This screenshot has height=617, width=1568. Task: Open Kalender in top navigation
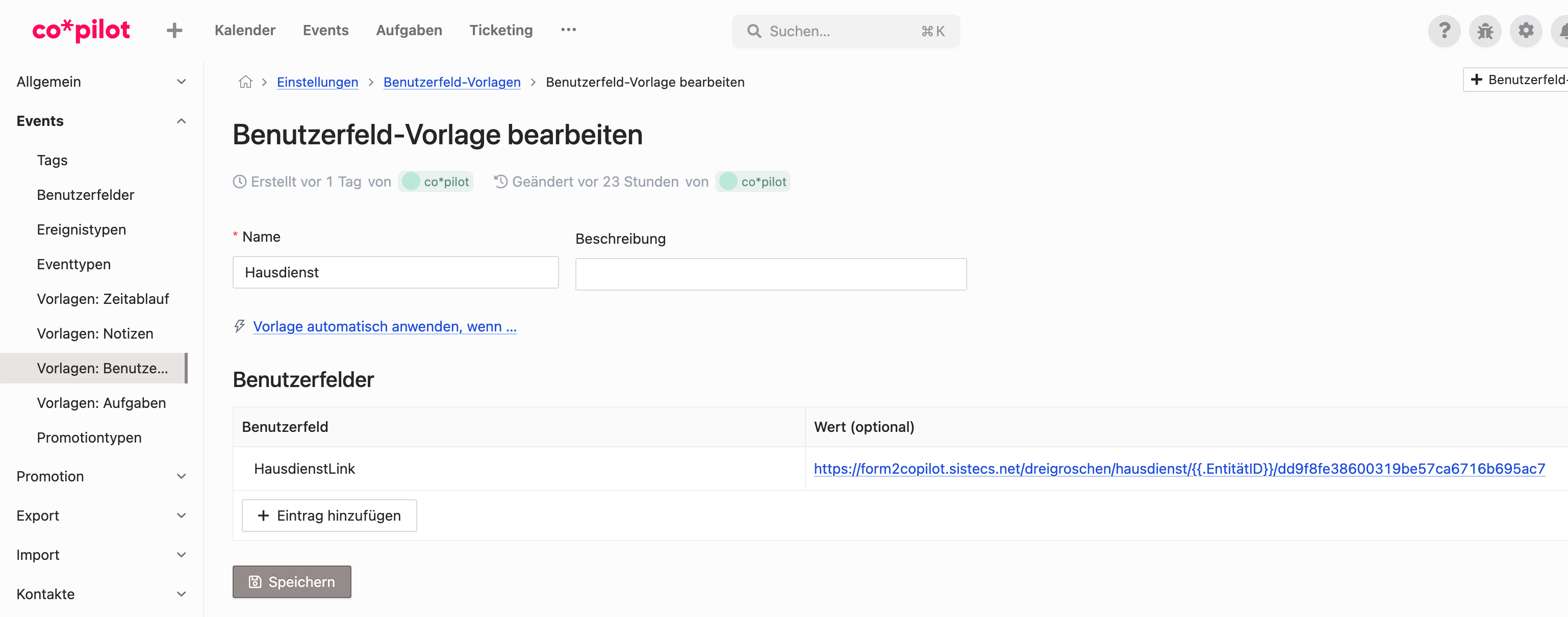click(x=245, y=31)
